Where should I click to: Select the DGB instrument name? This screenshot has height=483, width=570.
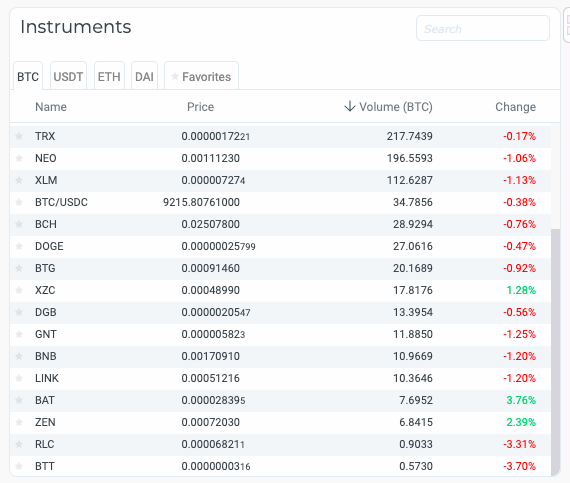(46, 312)
